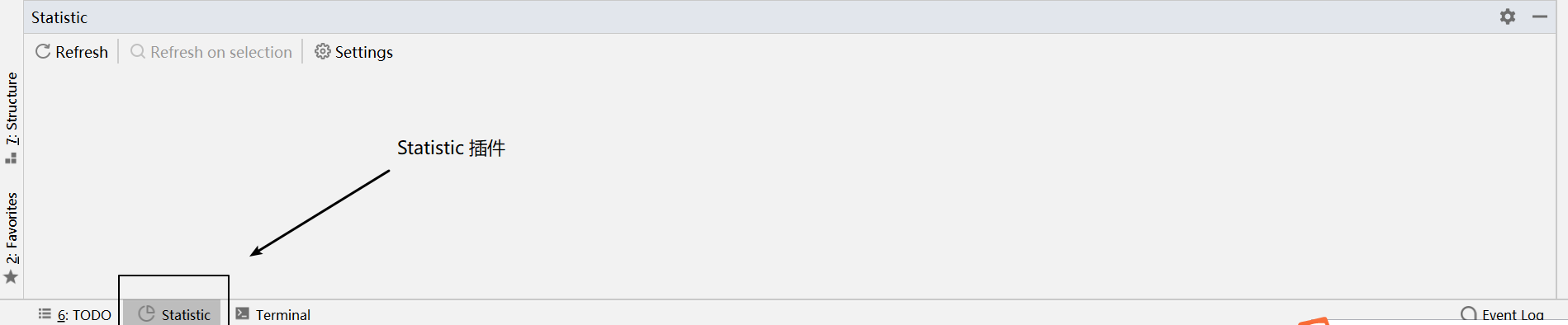Click the Event Log balloon icon
The image size is (1568, 325).
(x=1469, y=314)
